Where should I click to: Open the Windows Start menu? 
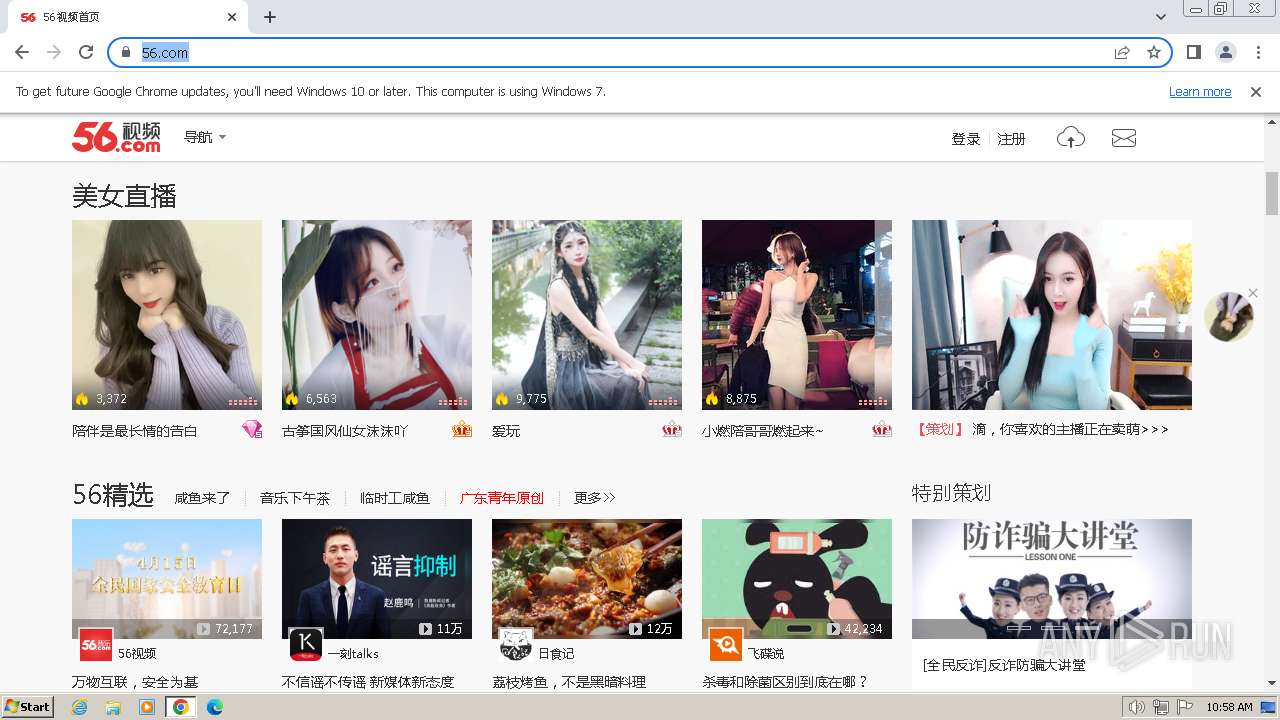pyautogui.click(x=28, y=706)
